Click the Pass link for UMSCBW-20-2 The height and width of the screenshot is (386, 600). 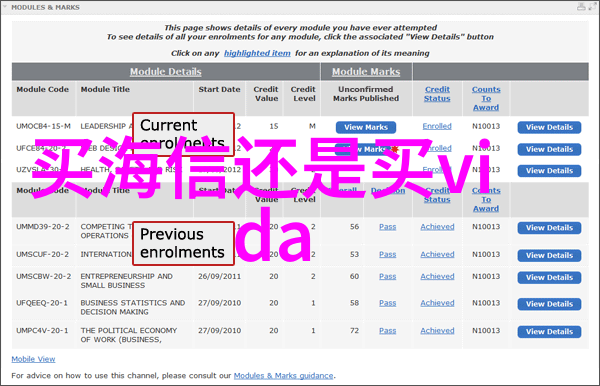pos(388,276)
